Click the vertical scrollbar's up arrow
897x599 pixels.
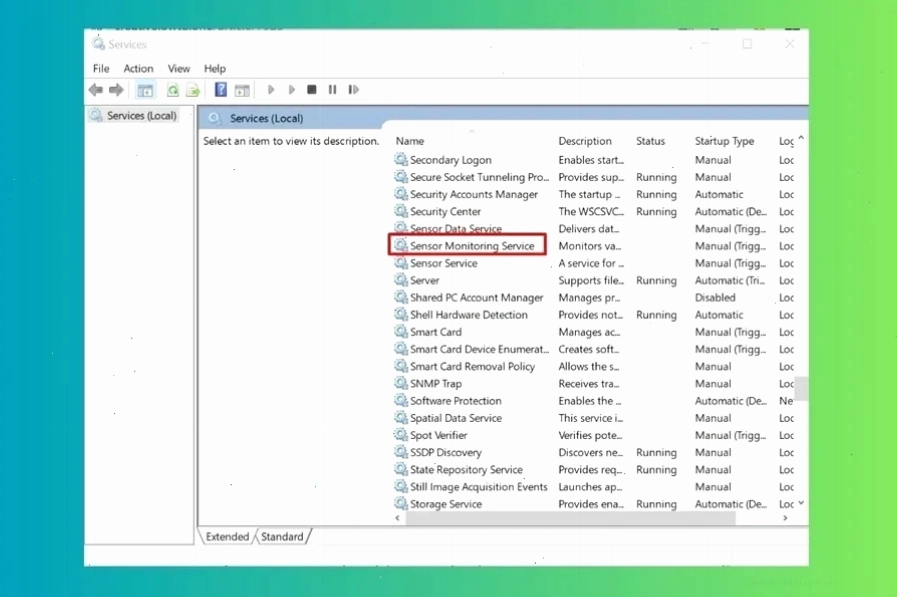[801, 138]
